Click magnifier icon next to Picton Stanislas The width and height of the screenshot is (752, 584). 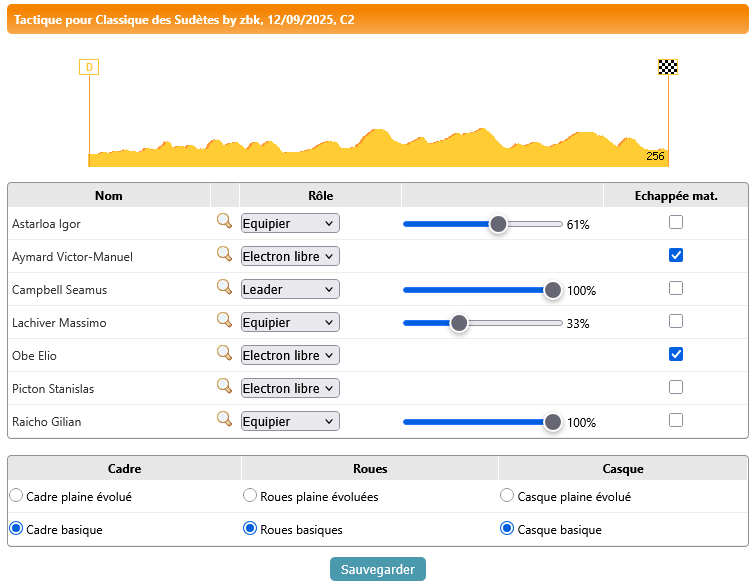225,387
